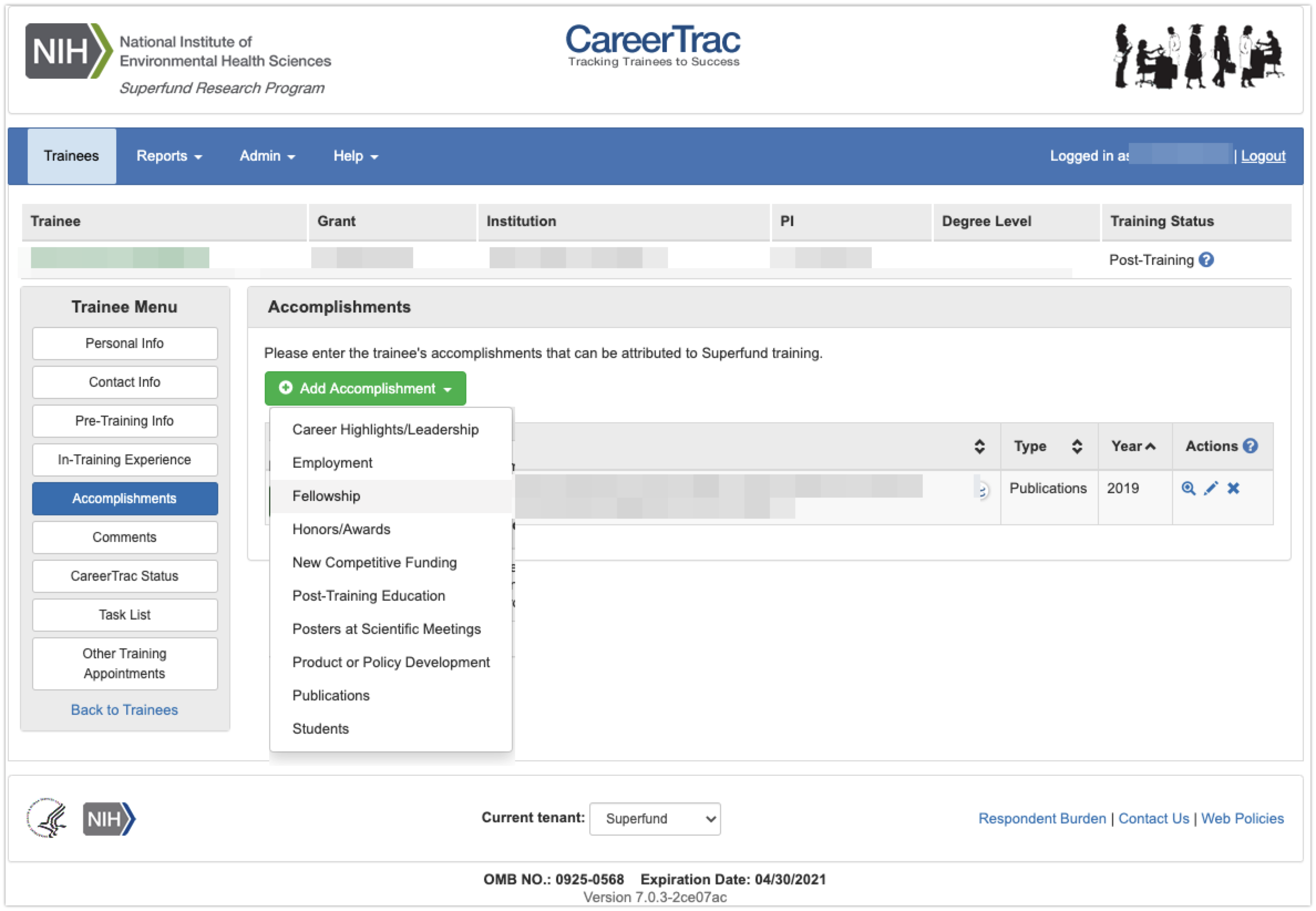The width and height of the screenshot is (1316, 911).
Task: Expand the Admin menu
Action: point(267,156)
